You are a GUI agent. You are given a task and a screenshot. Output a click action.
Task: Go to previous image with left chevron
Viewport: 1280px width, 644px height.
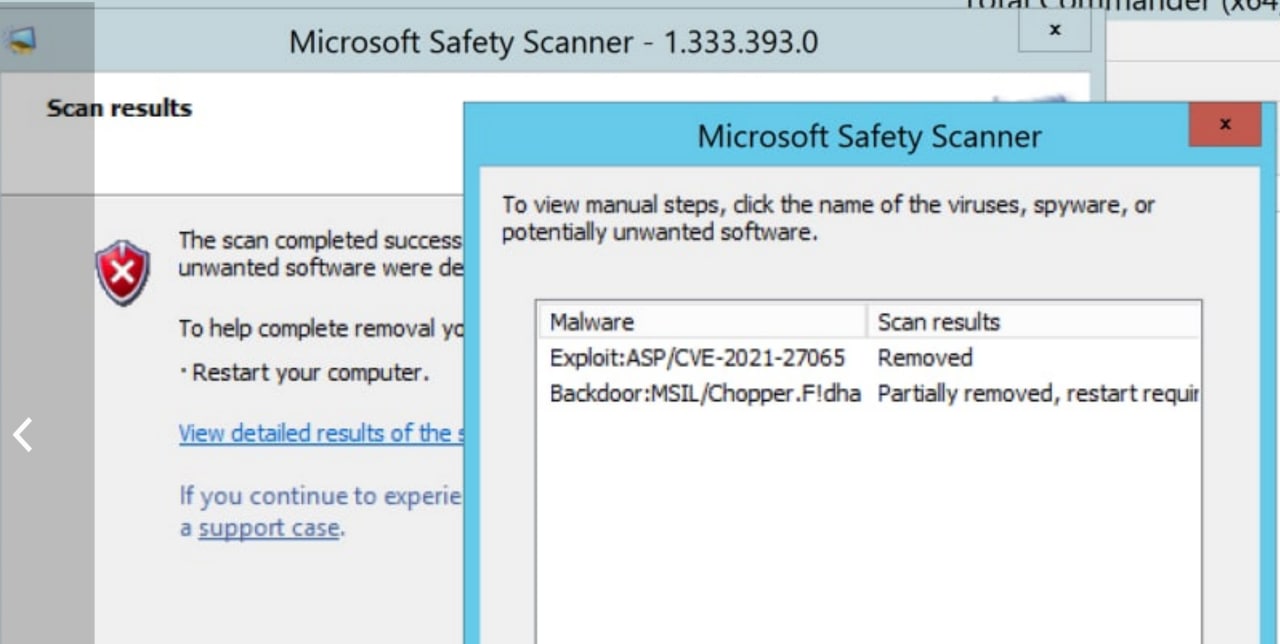(23, 435)
